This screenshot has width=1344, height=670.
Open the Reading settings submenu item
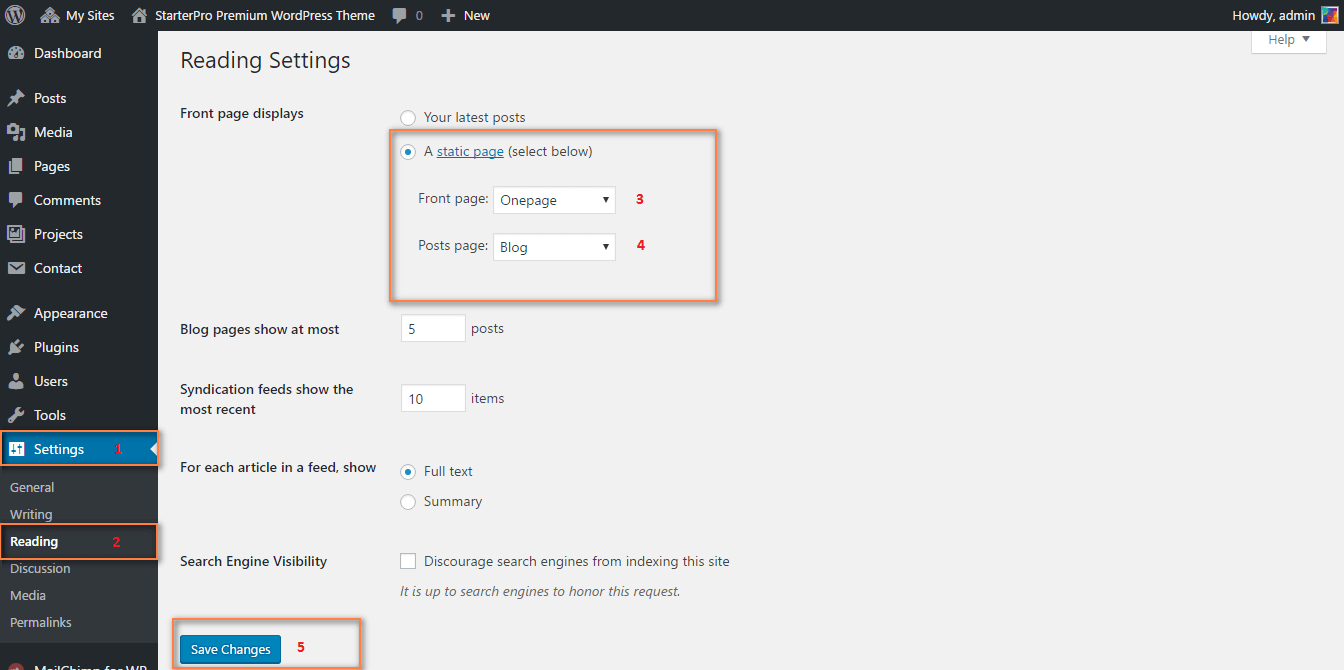coord(34,542)
